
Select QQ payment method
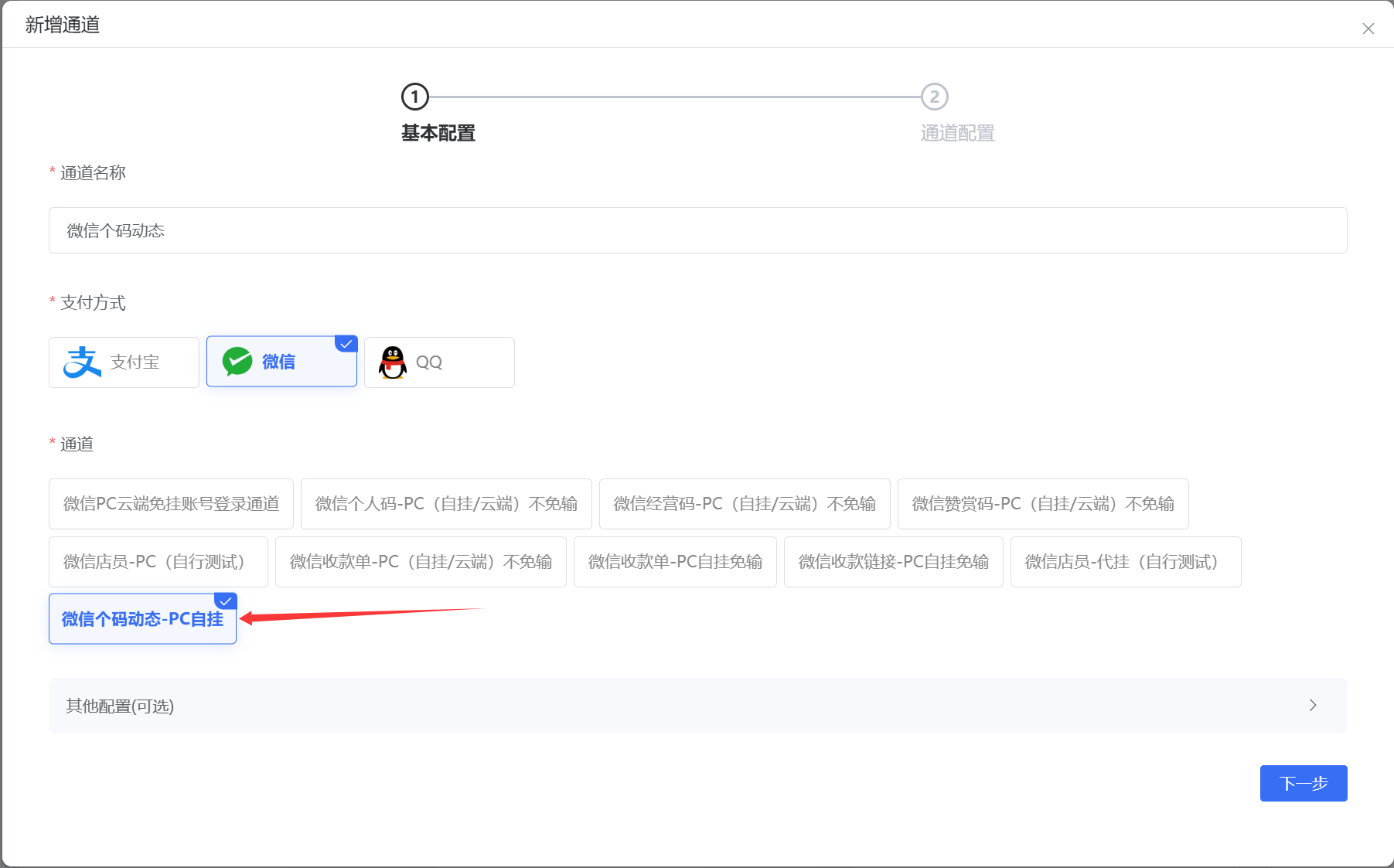click(439, 362)
